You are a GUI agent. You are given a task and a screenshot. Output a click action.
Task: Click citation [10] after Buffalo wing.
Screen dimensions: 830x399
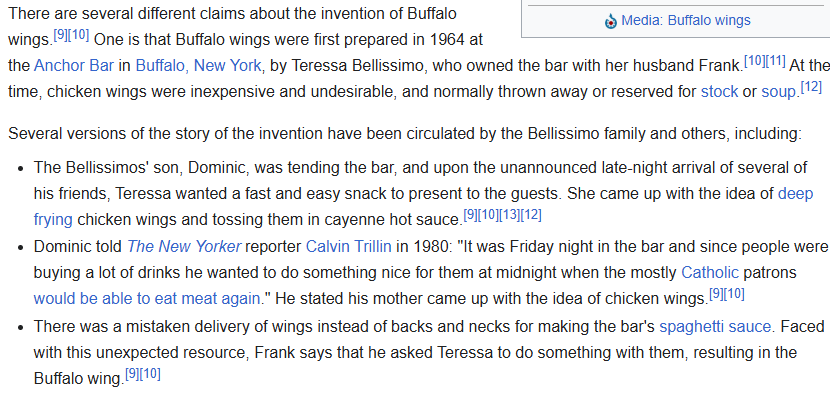click(151, 375)
